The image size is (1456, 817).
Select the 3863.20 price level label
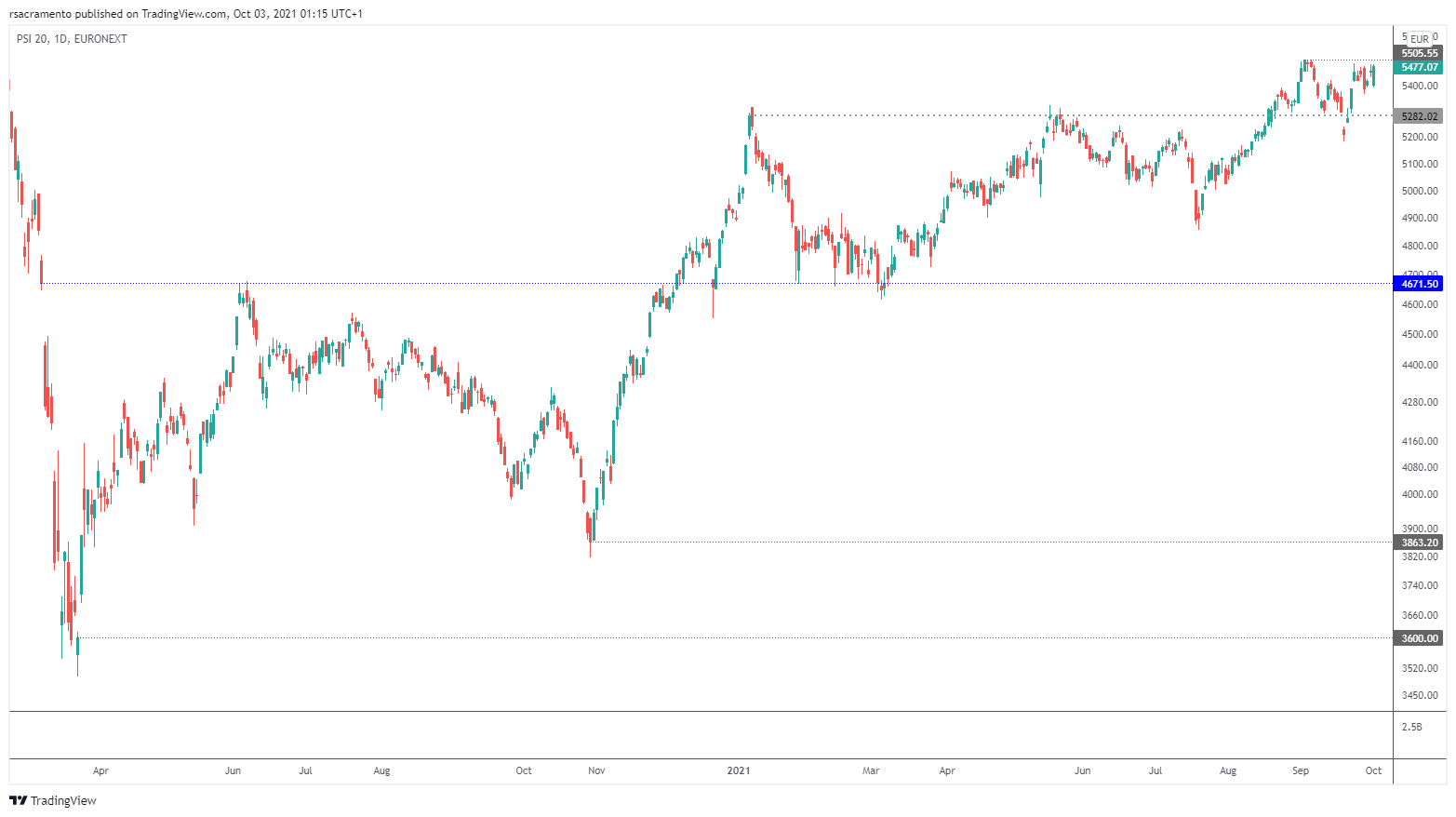pyautogui.click(x=1419, y=542)
